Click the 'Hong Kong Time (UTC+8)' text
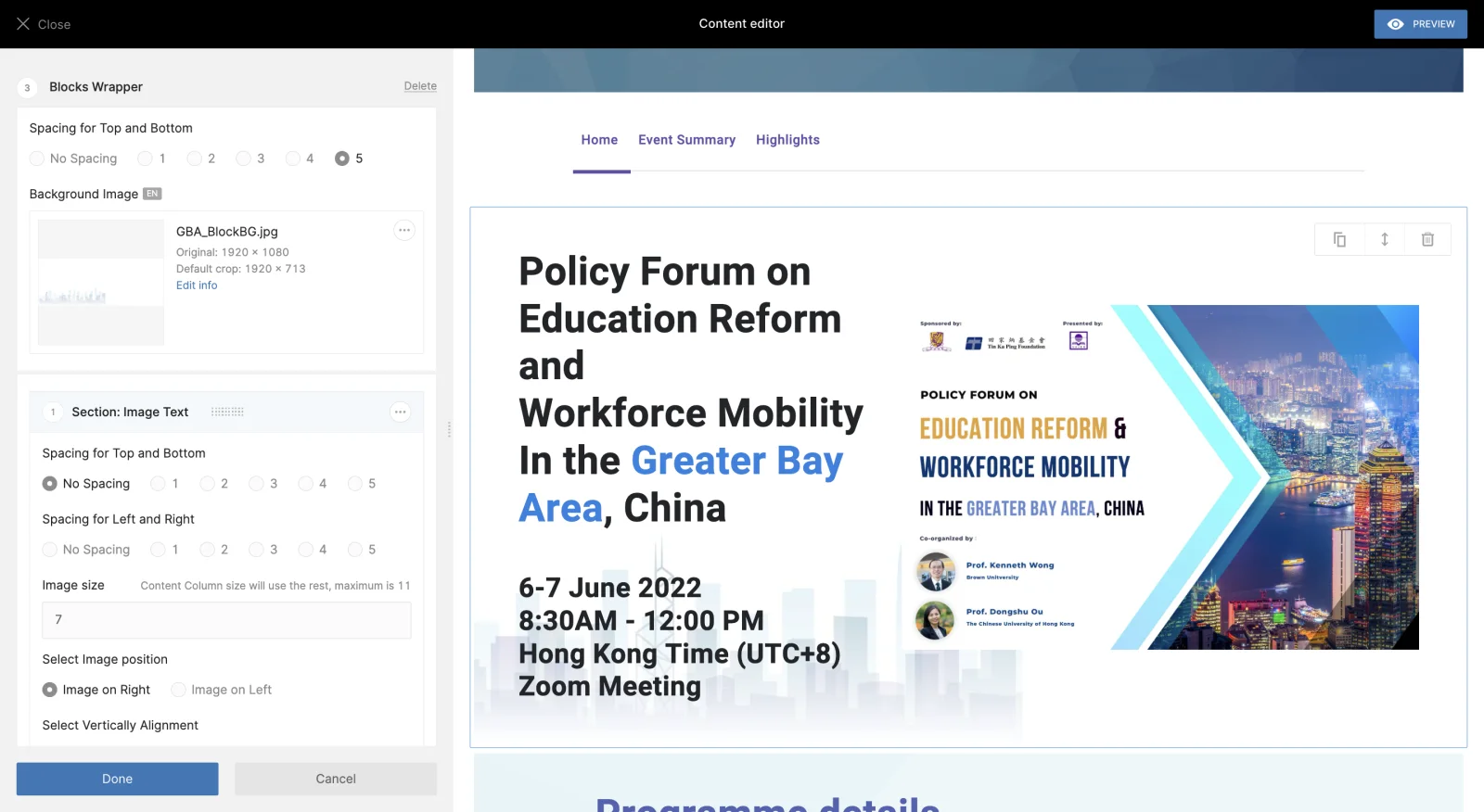 point(680,653)
